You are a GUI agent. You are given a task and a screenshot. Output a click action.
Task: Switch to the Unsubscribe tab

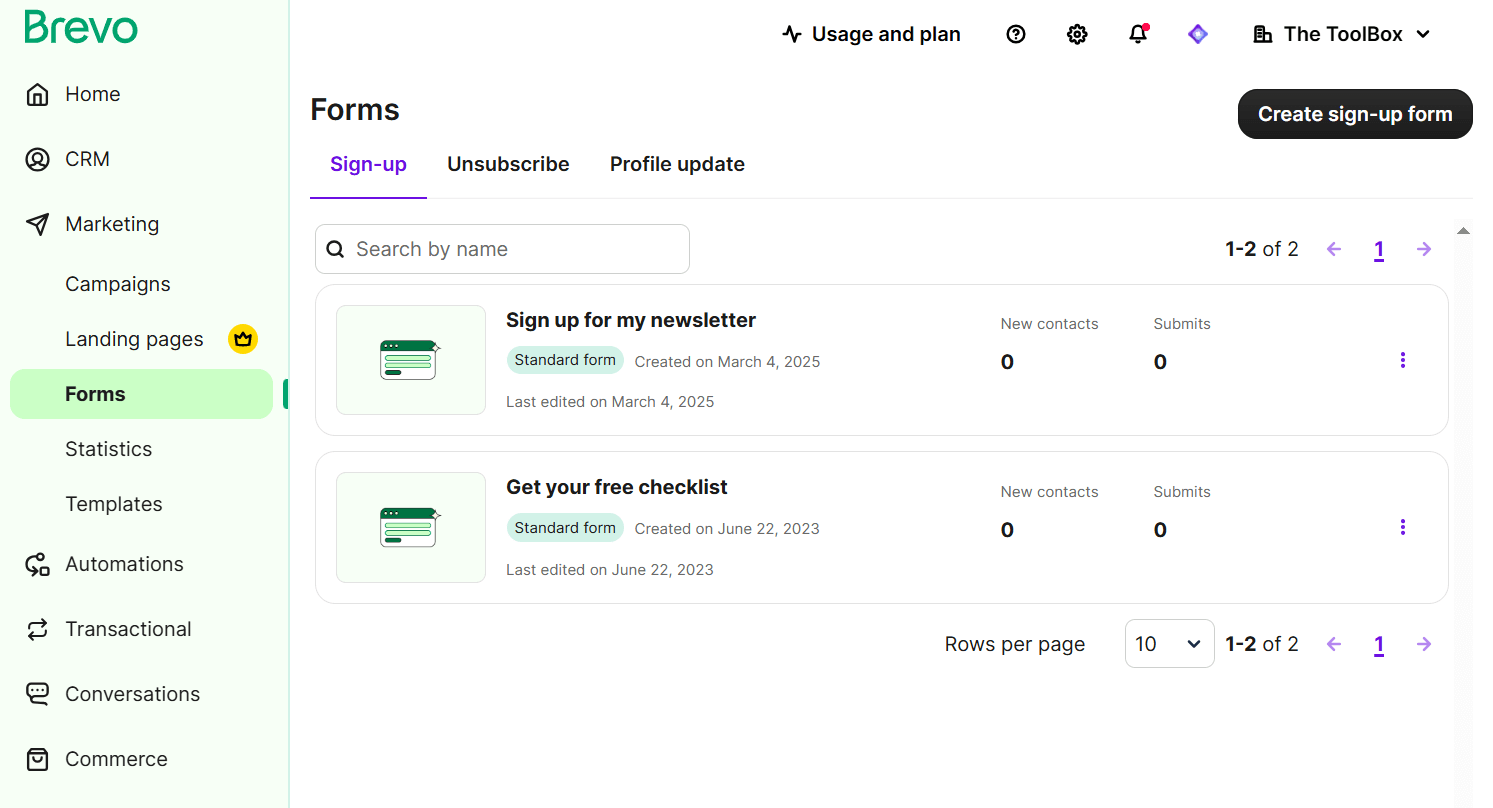point(508,164)
